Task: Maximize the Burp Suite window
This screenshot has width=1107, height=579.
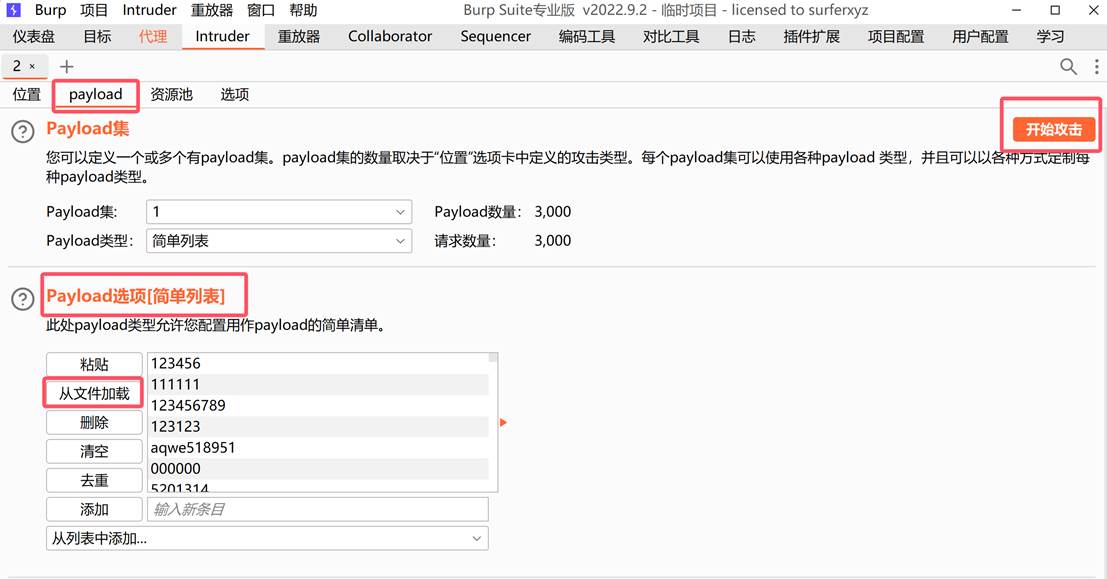Action: tap(1055, 10)
